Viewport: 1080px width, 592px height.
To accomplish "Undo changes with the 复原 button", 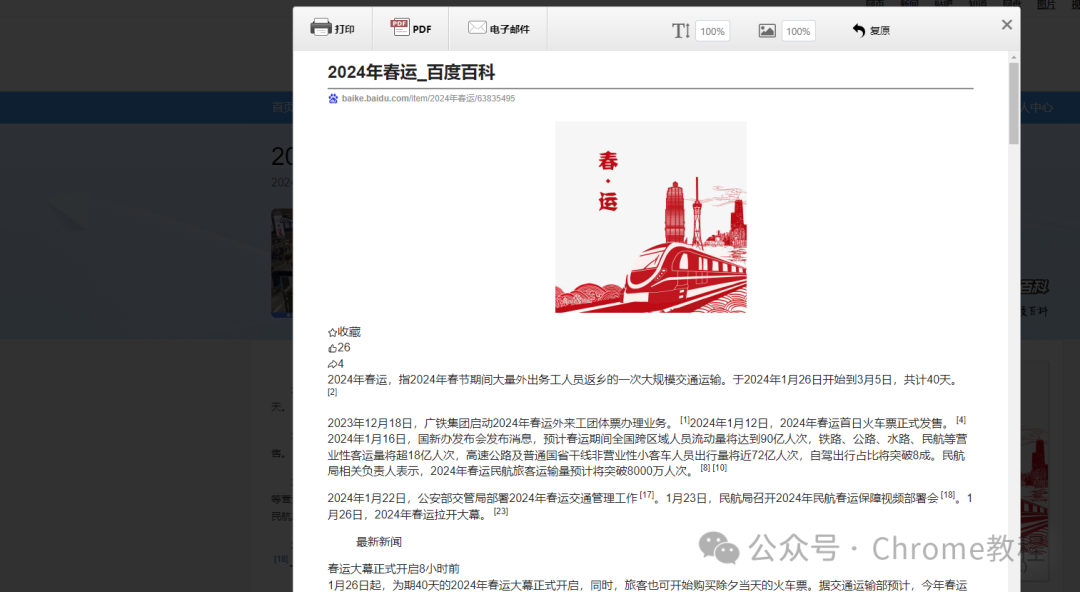I will (x=871, y=30).
